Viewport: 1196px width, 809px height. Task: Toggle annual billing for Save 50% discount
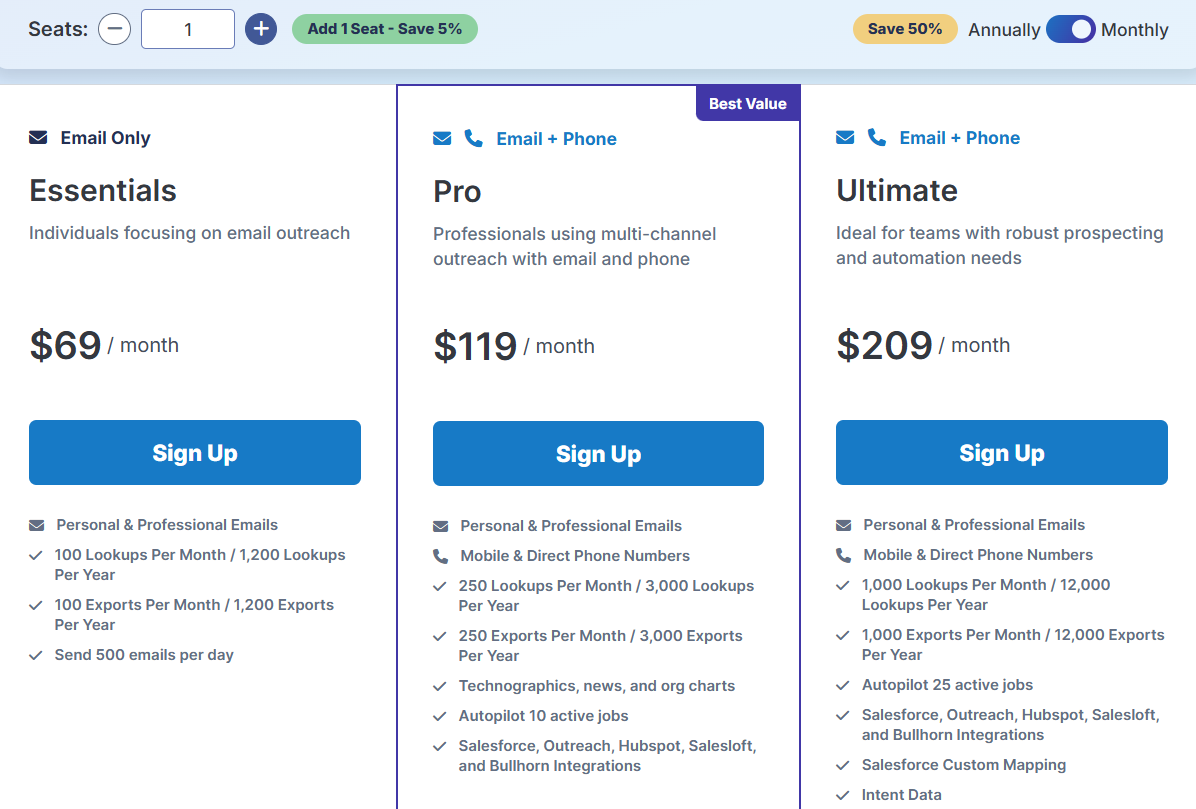1071,29
